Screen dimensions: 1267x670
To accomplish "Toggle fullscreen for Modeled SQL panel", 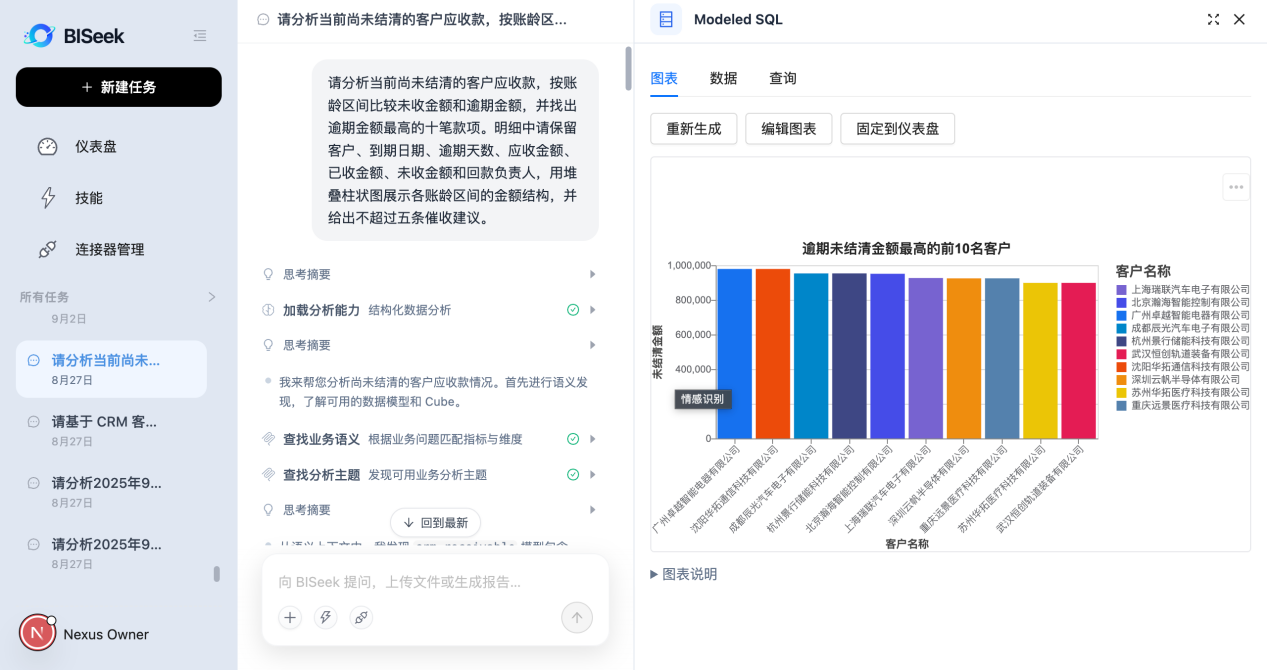I will point(1213,19).
